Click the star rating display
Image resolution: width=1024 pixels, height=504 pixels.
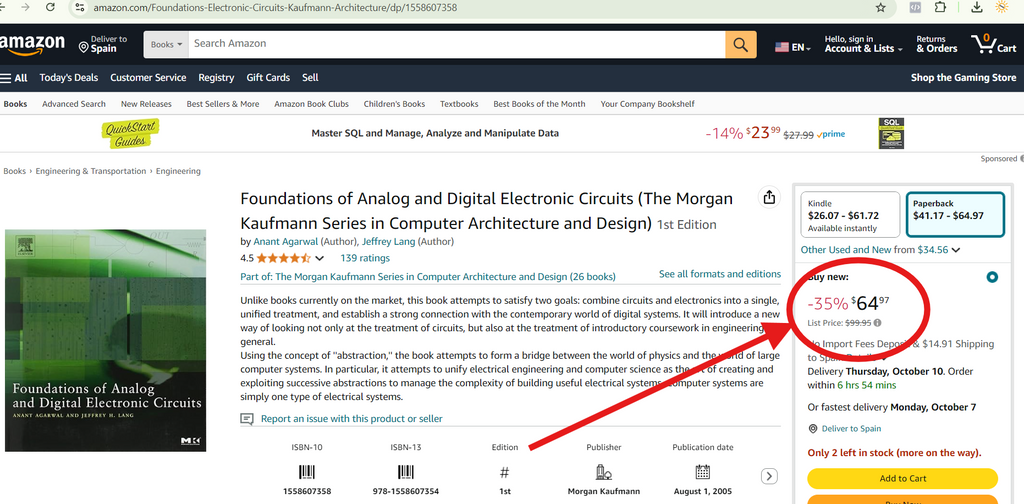283,258
